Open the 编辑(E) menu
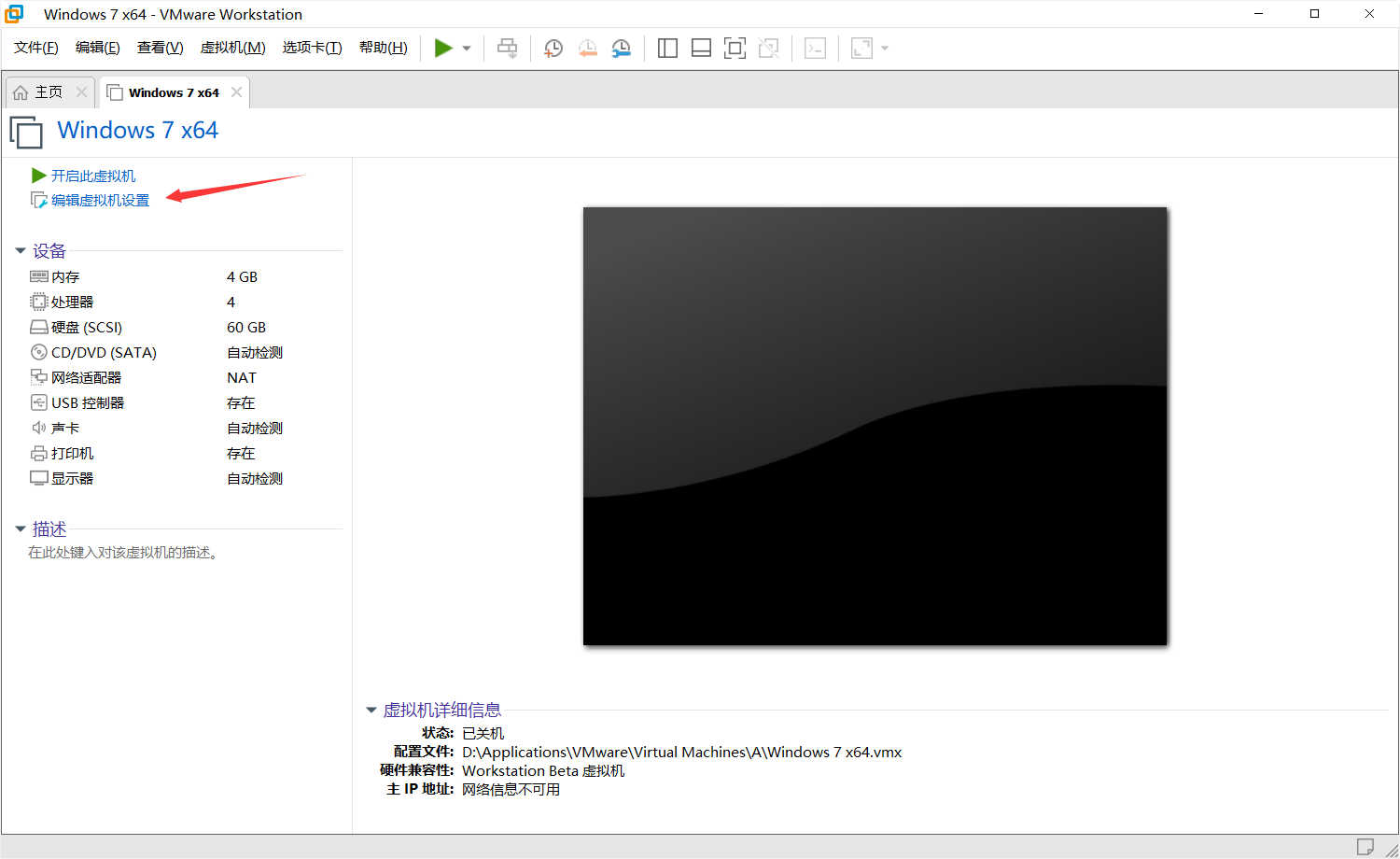 [x=98, y=48]
